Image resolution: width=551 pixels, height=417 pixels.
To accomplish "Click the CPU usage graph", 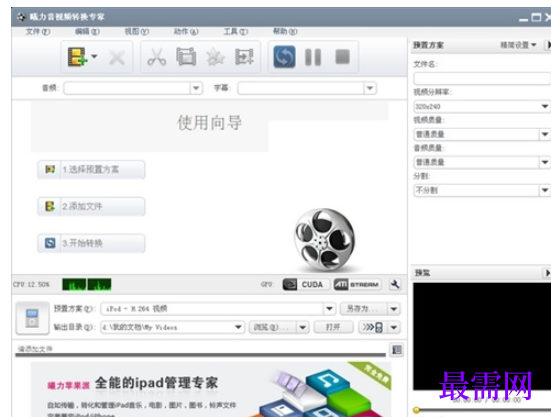I will point(87,284).
